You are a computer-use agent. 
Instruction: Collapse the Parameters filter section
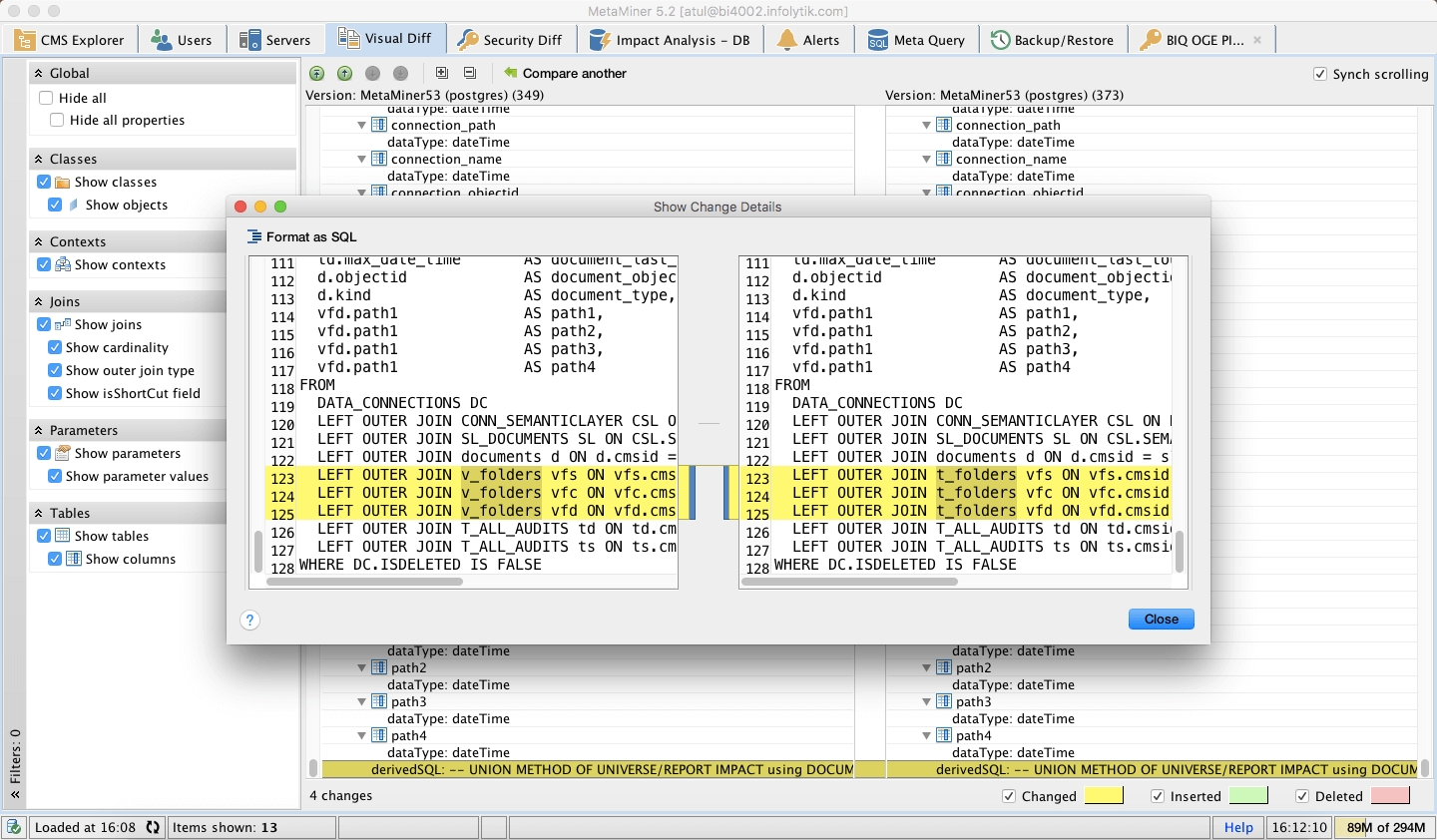click(39, 430)
